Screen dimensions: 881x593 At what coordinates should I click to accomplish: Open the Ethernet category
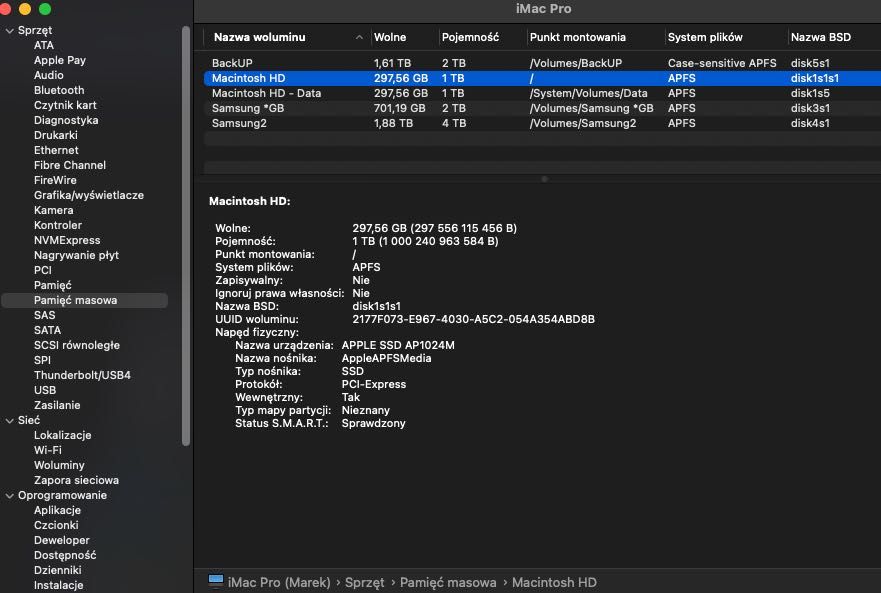[x=56, y=150]
